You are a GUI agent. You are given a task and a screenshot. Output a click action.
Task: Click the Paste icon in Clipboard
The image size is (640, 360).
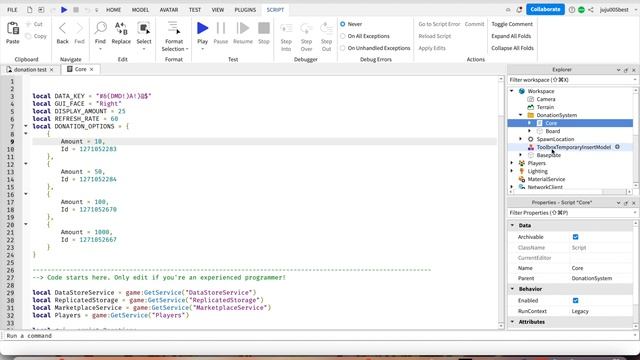[13, 29]
